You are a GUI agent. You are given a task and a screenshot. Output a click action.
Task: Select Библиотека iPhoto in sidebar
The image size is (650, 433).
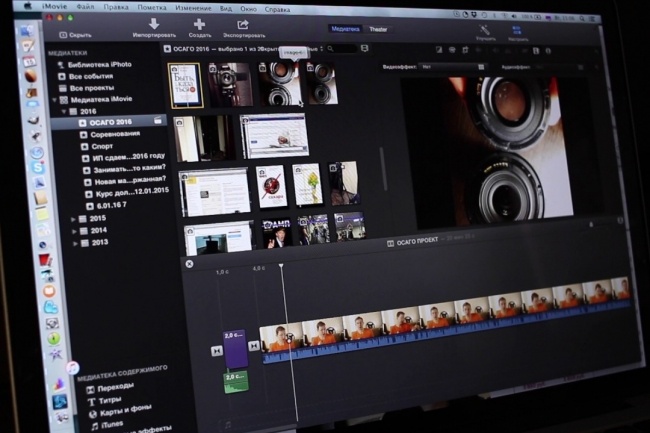99,65
